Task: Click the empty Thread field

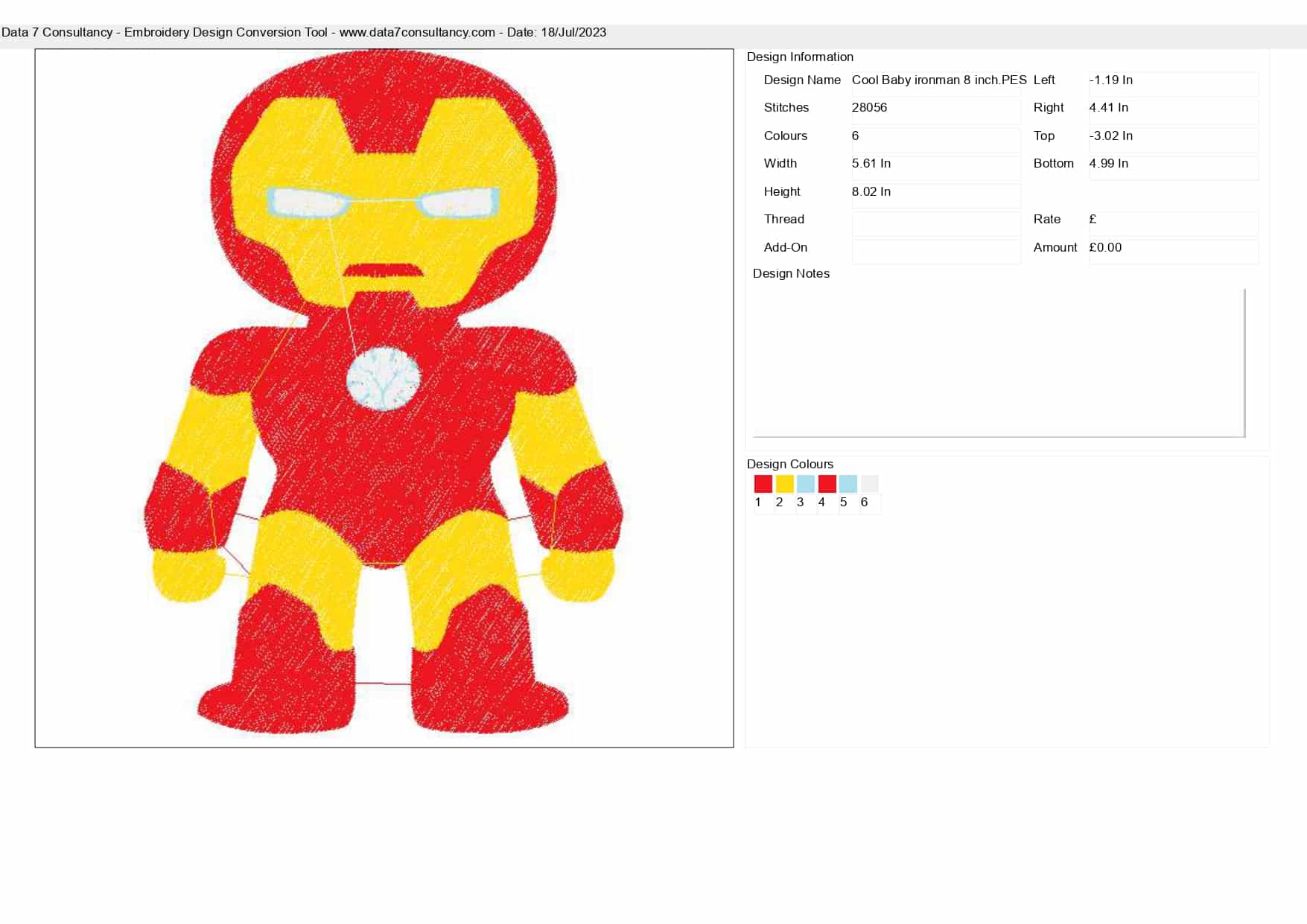Action: click(x=936, y=223)
